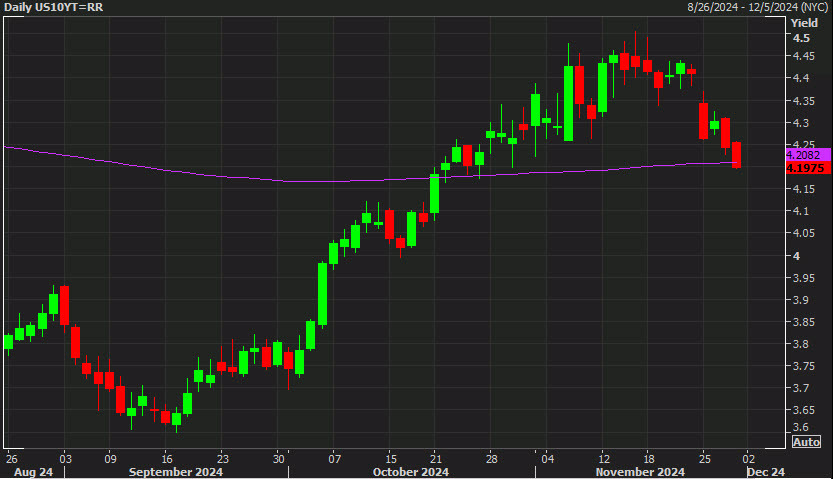The image size is (833, 479).
Task: Click the 15 date tick label
Action: (x=390, y=459)
